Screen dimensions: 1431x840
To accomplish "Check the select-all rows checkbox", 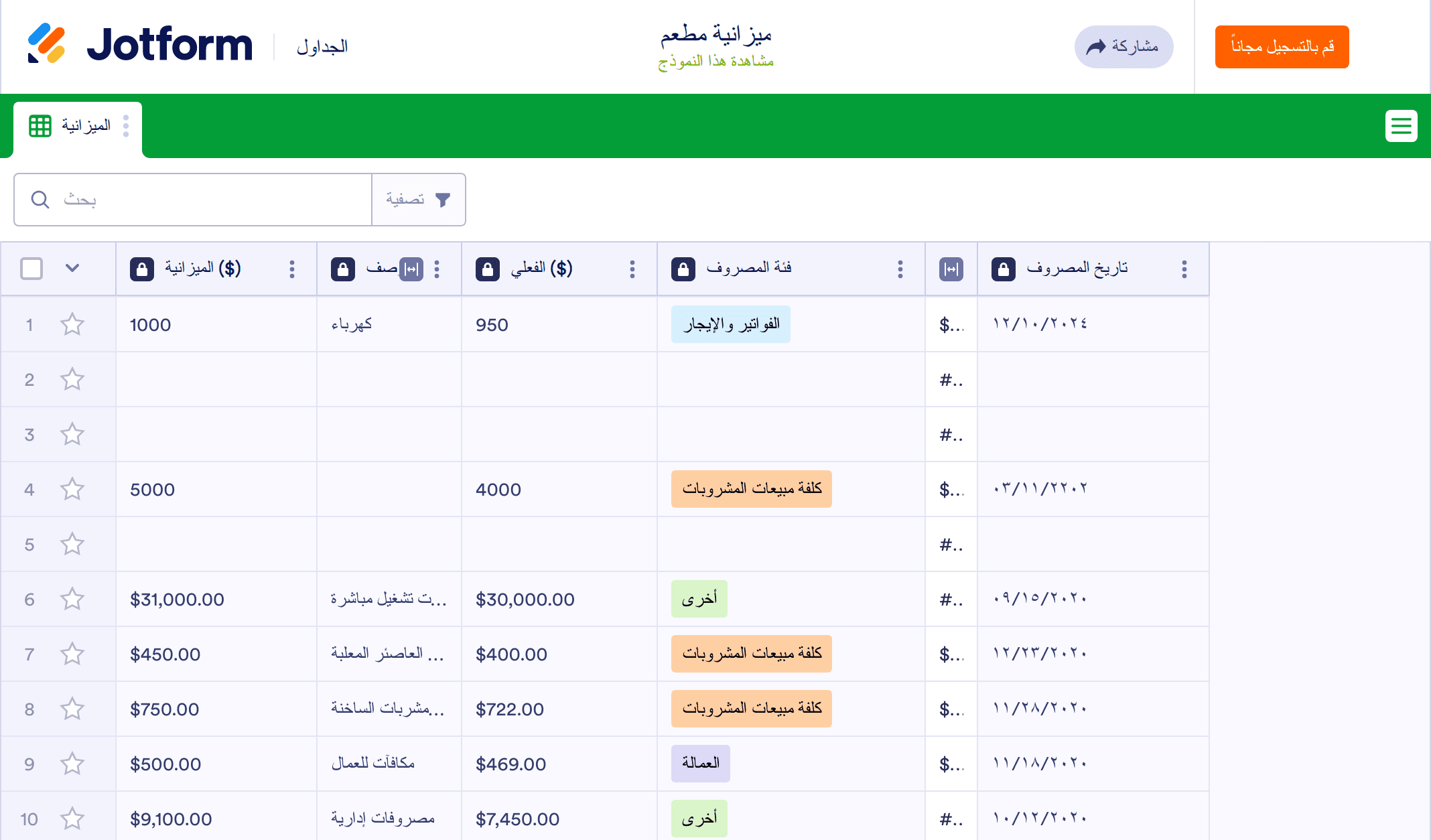I will pos(31,269).
